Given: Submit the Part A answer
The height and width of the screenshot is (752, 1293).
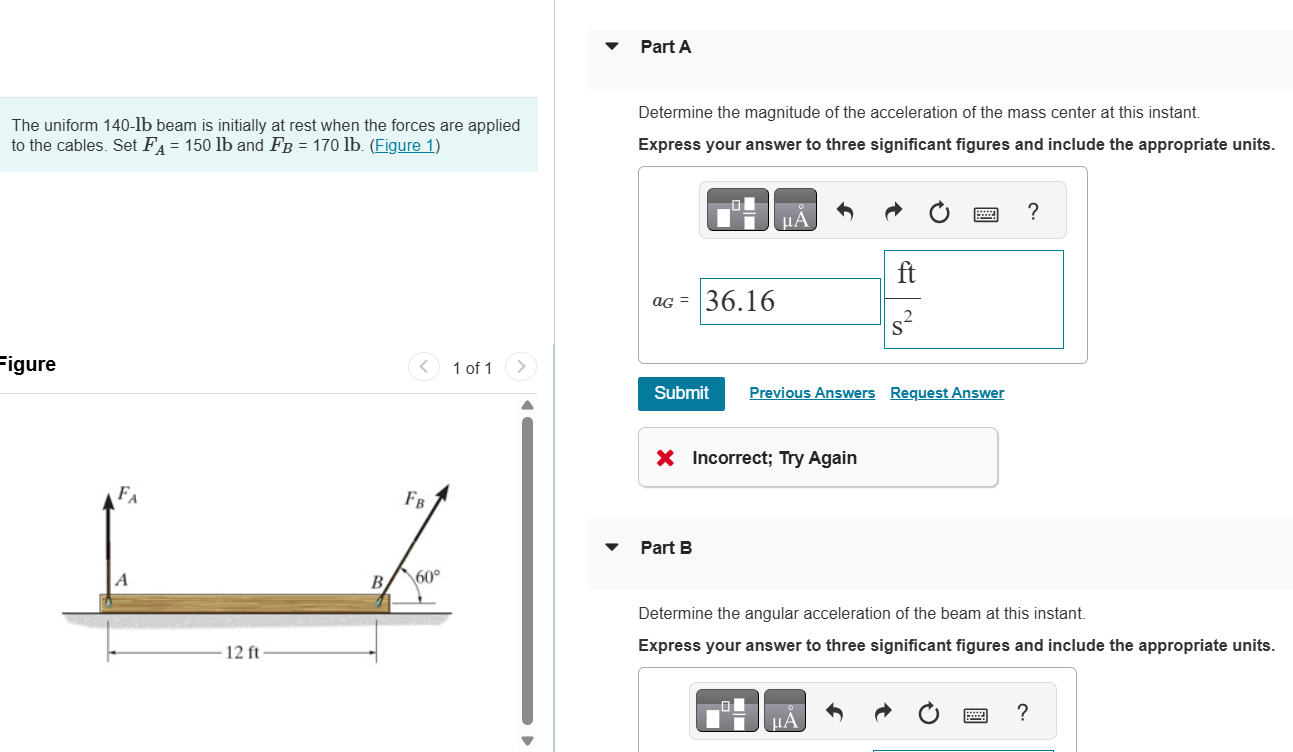Looking at the screenshot, I should click(x=681, y=393).
